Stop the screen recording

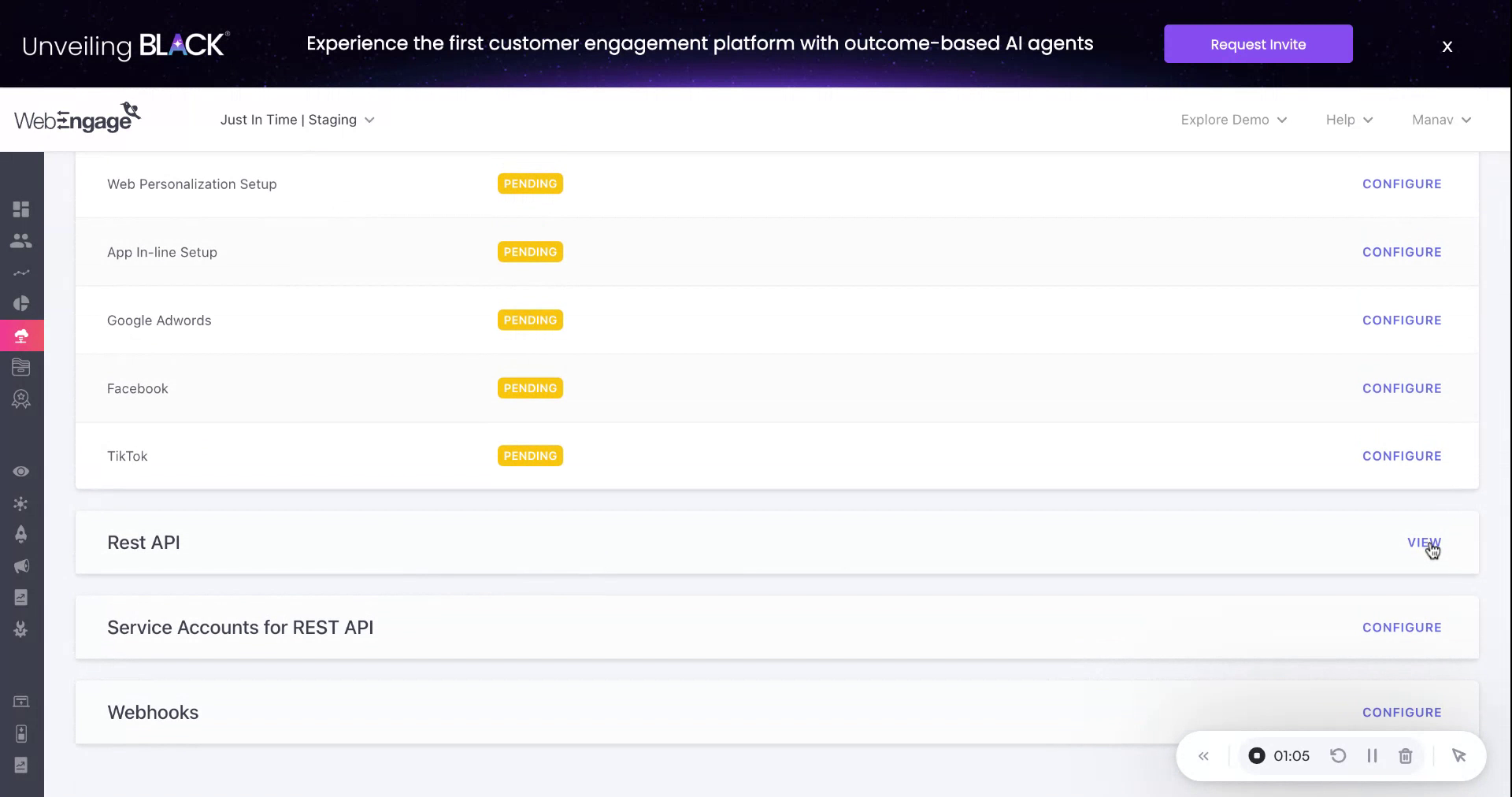[1257, 756]
